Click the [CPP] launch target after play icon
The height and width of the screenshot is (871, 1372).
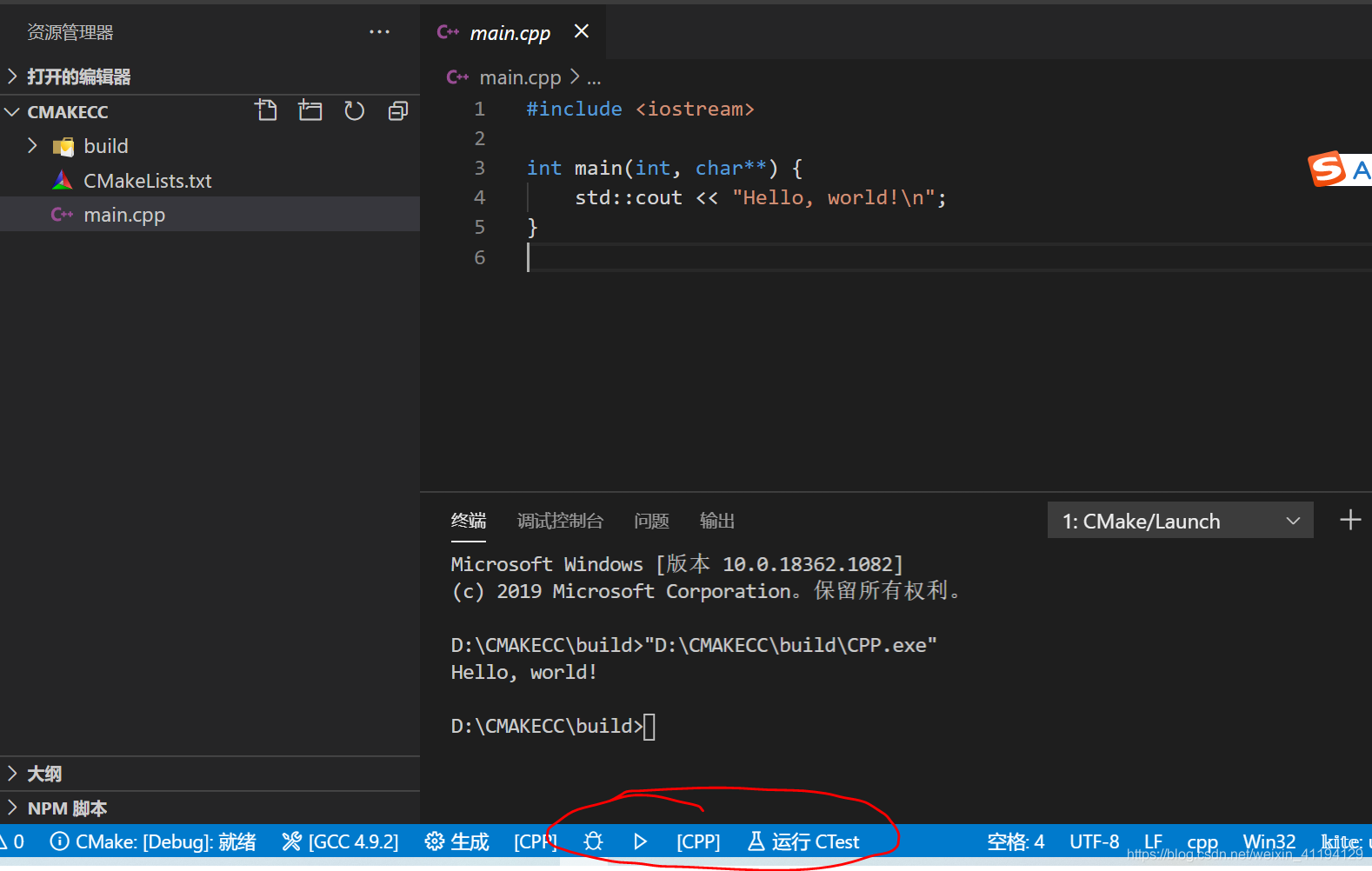698,841
